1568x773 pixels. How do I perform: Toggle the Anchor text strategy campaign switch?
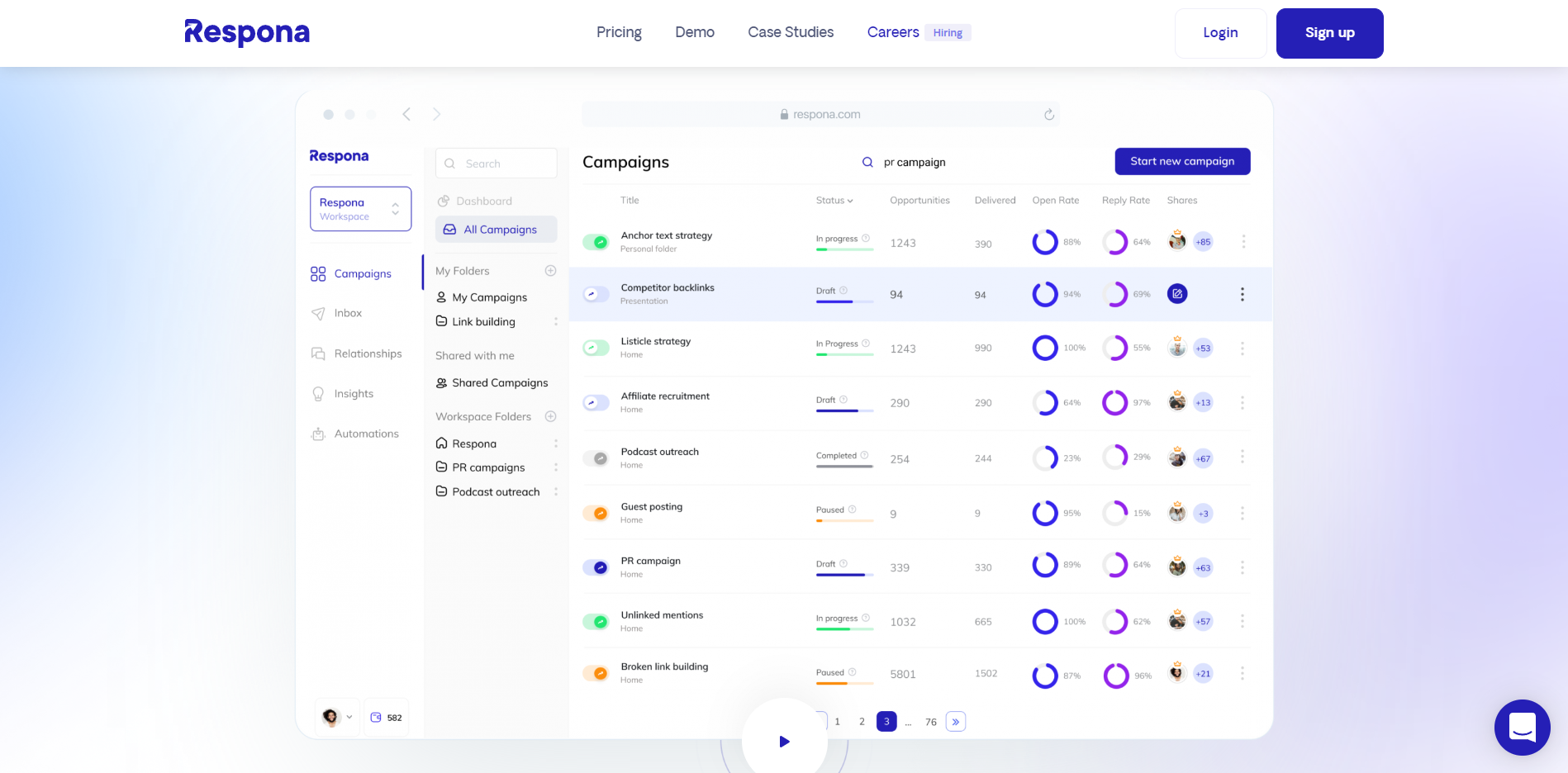point(596,242)
